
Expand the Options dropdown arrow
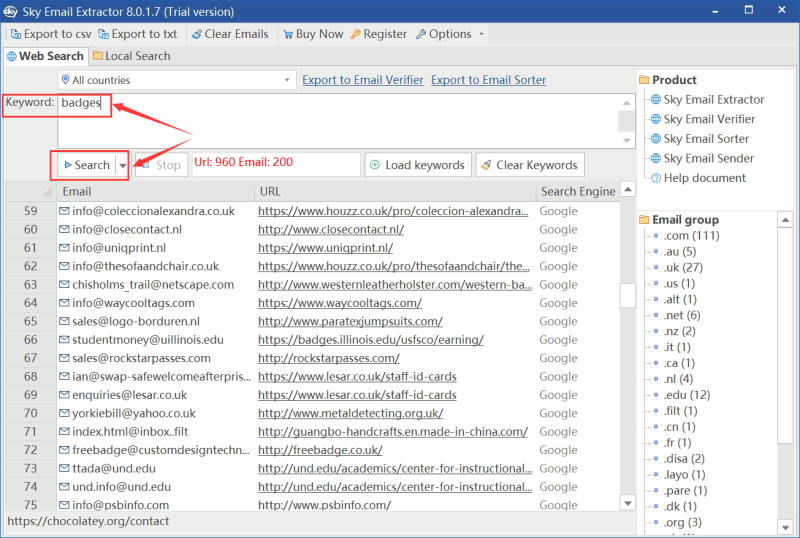[481, 34]
